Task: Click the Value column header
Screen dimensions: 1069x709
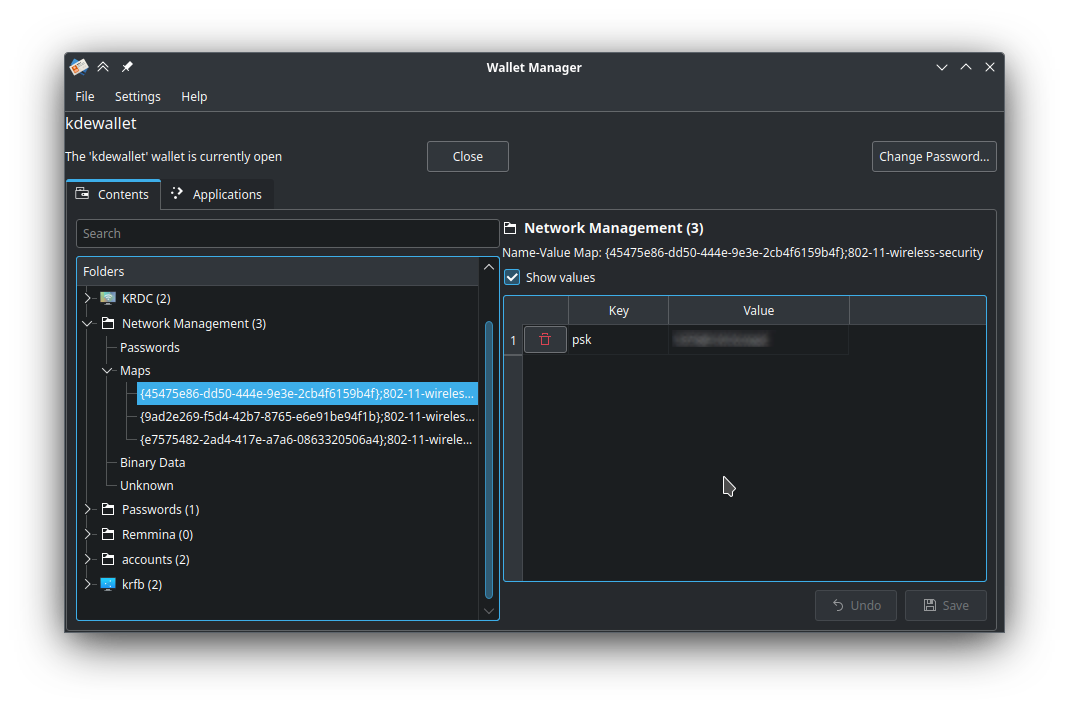Action: 759,310
